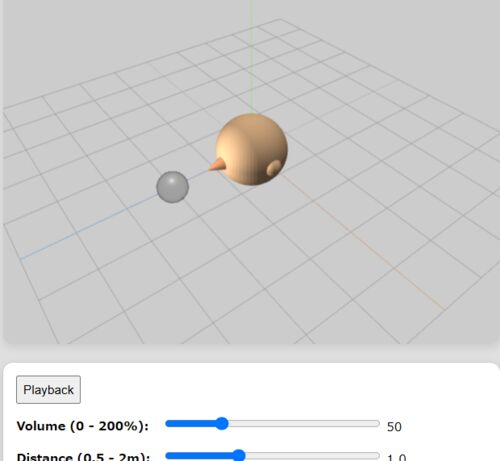Adjust the Distance slider handle
The height and width of the screenshot is (461, 500).
point(239,455)
